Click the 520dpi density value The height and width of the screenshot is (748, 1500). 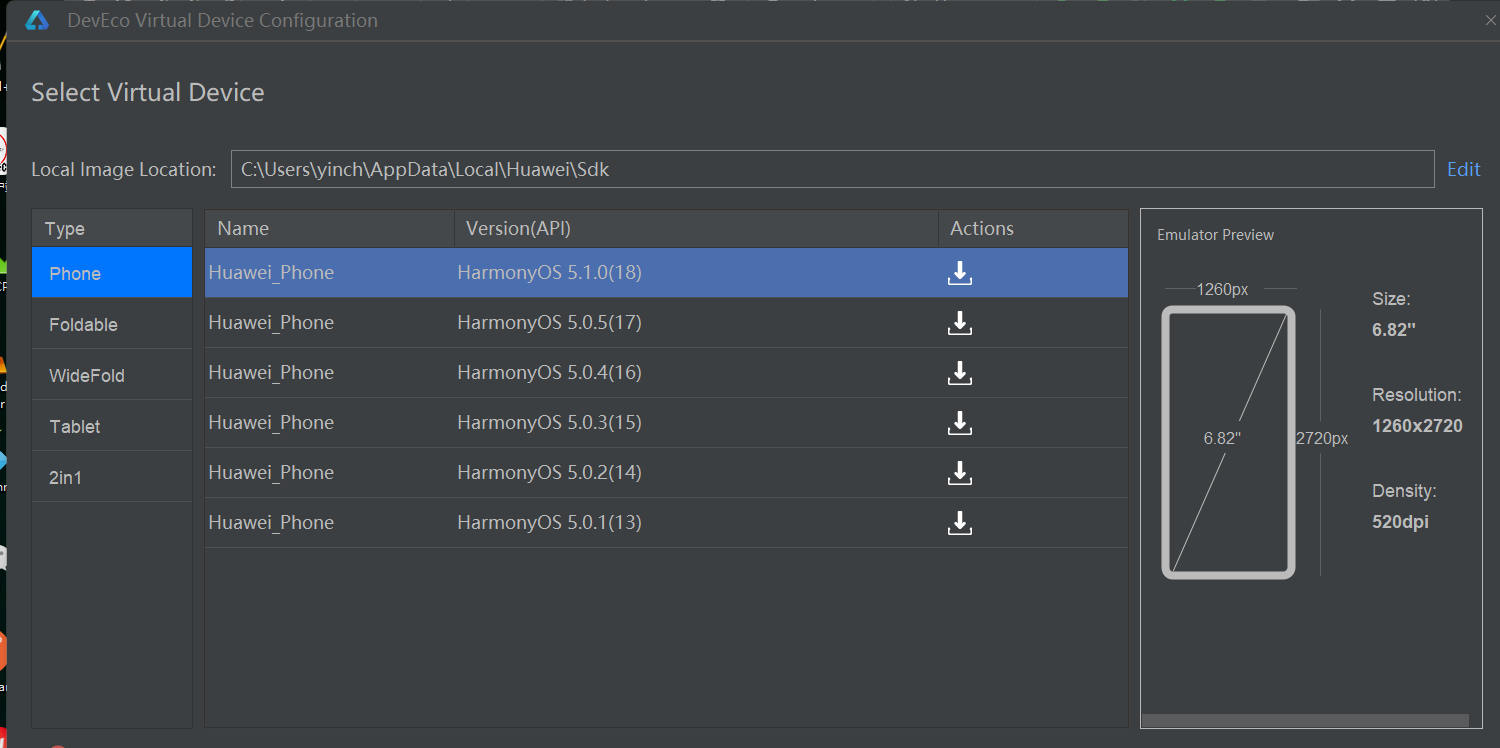[x=1400, y=522]
